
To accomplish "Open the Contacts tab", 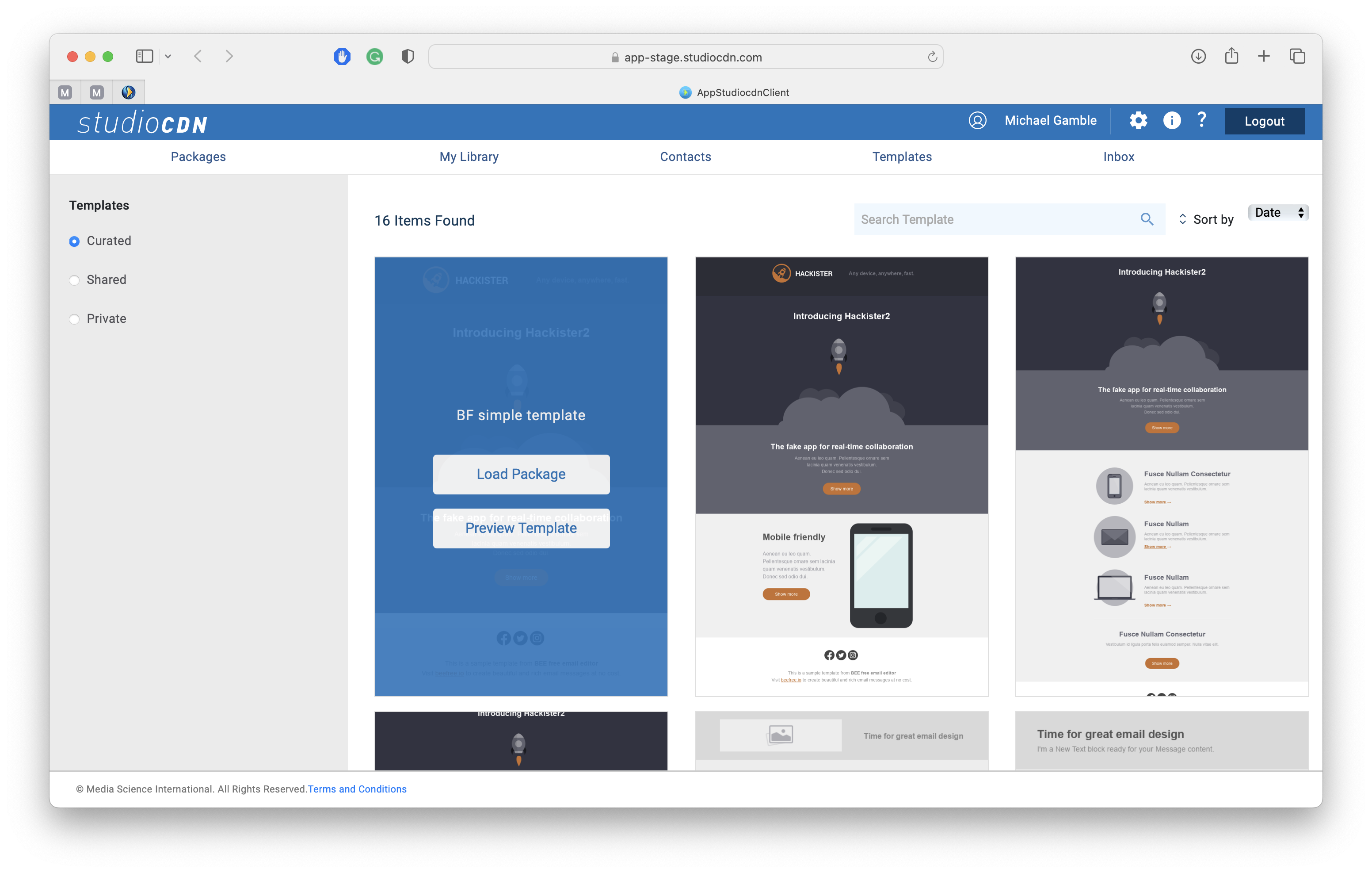I will [686, 157].
